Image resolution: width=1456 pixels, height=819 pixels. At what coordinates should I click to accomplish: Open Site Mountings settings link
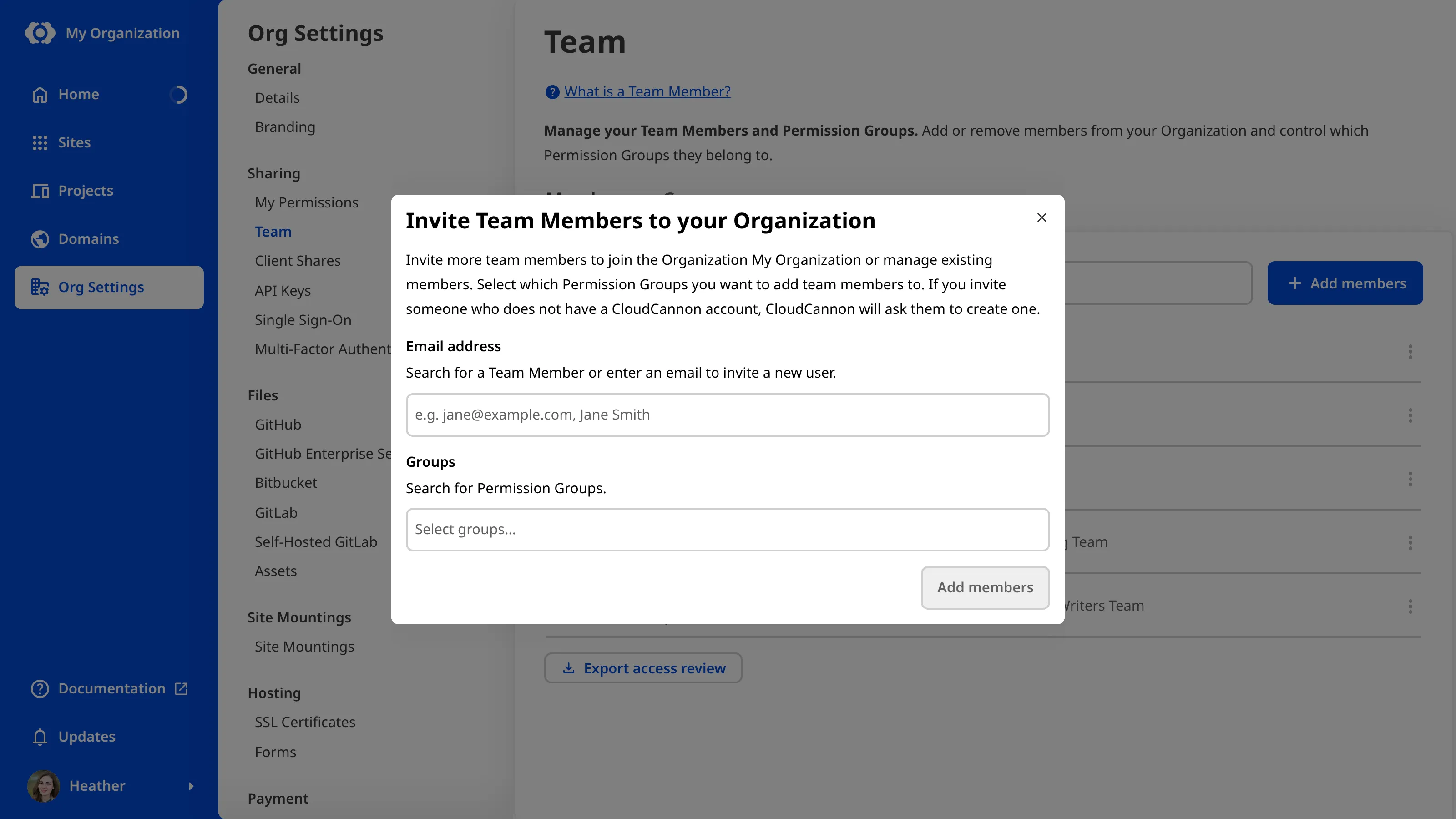tap(304, 647)
